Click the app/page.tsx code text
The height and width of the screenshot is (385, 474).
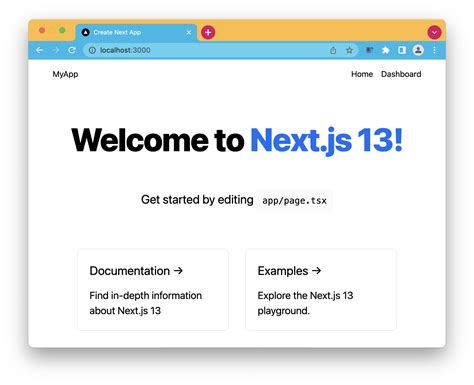pyautogui.click(x=294, y=201)
